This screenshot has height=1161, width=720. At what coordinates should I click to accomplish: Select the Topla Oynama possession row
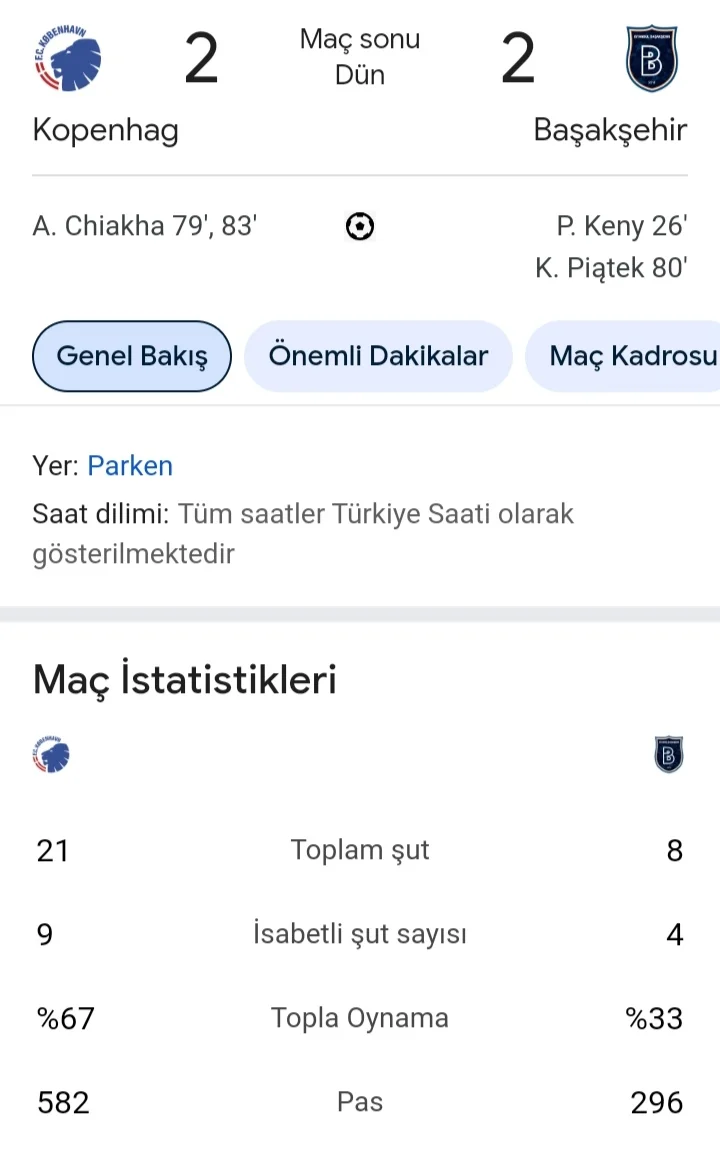(360, 1018)
